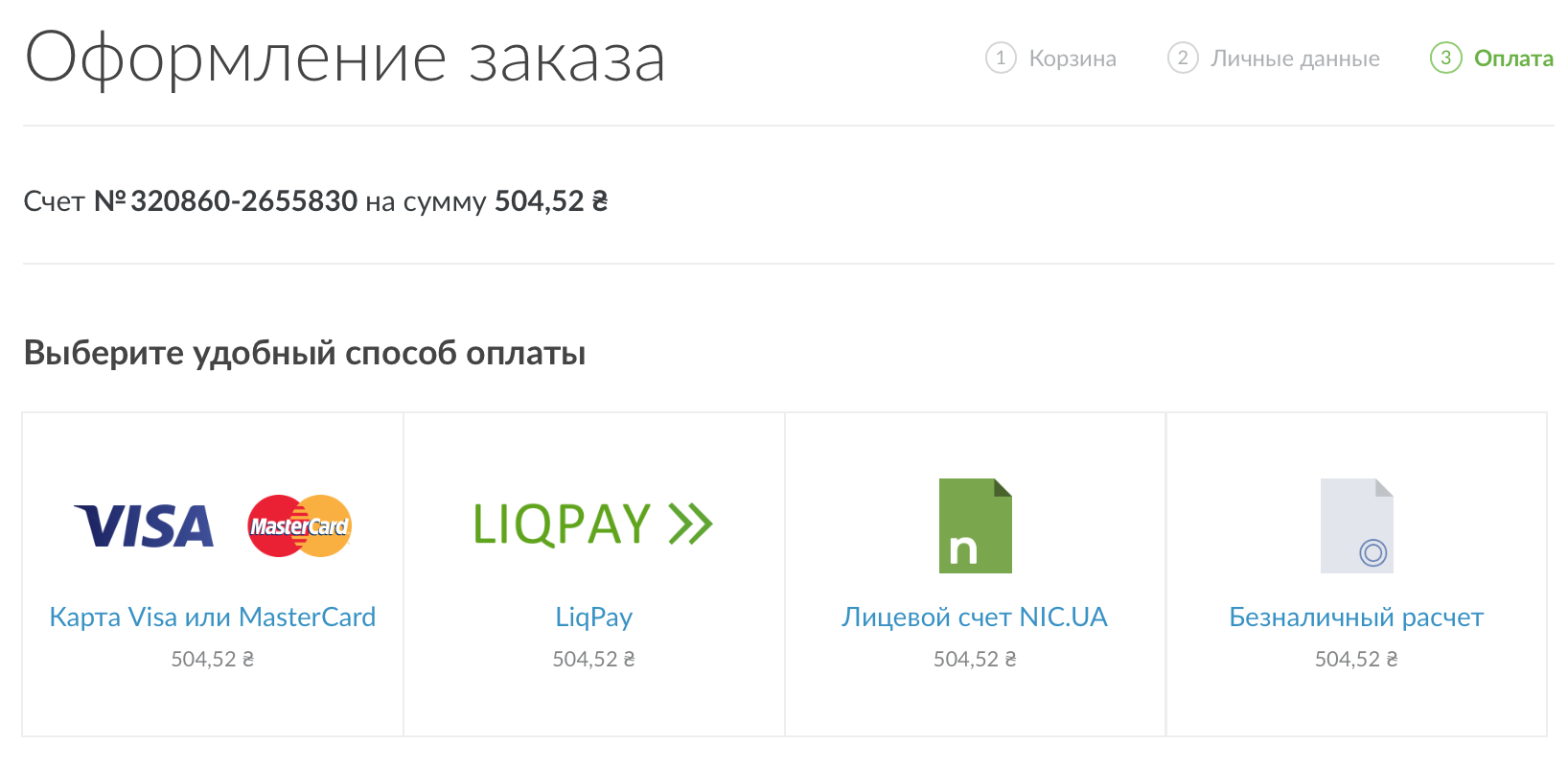
Task: Click the price under Лицевой счет NIC.UA
Action: tap(975, 659)
